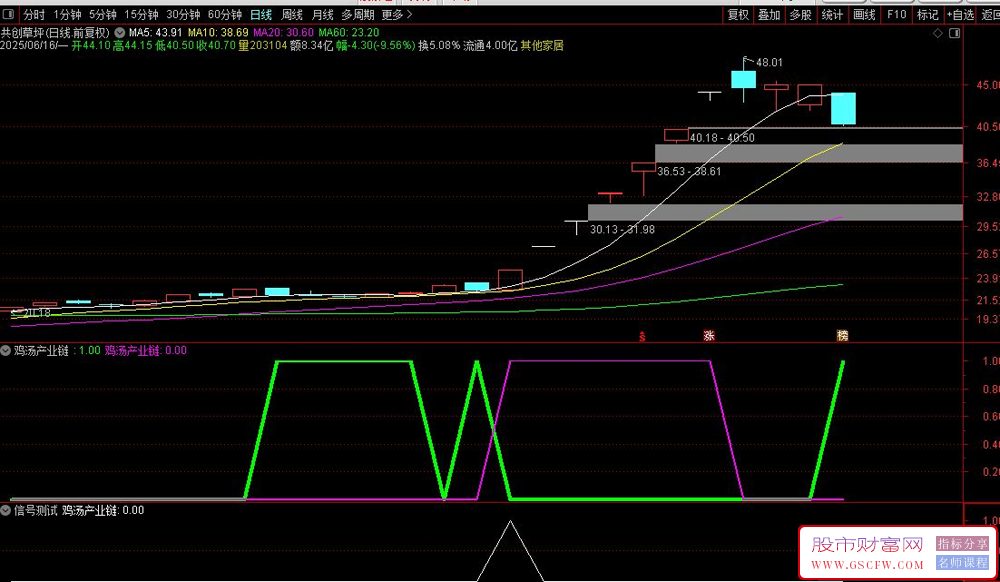Click the diamond icon above the chart

click(938, 33)
